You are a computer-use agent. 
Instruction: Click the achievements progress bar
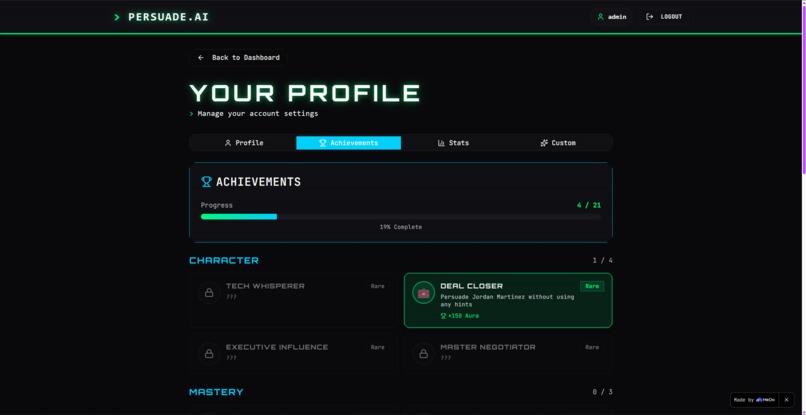(401, 216)
